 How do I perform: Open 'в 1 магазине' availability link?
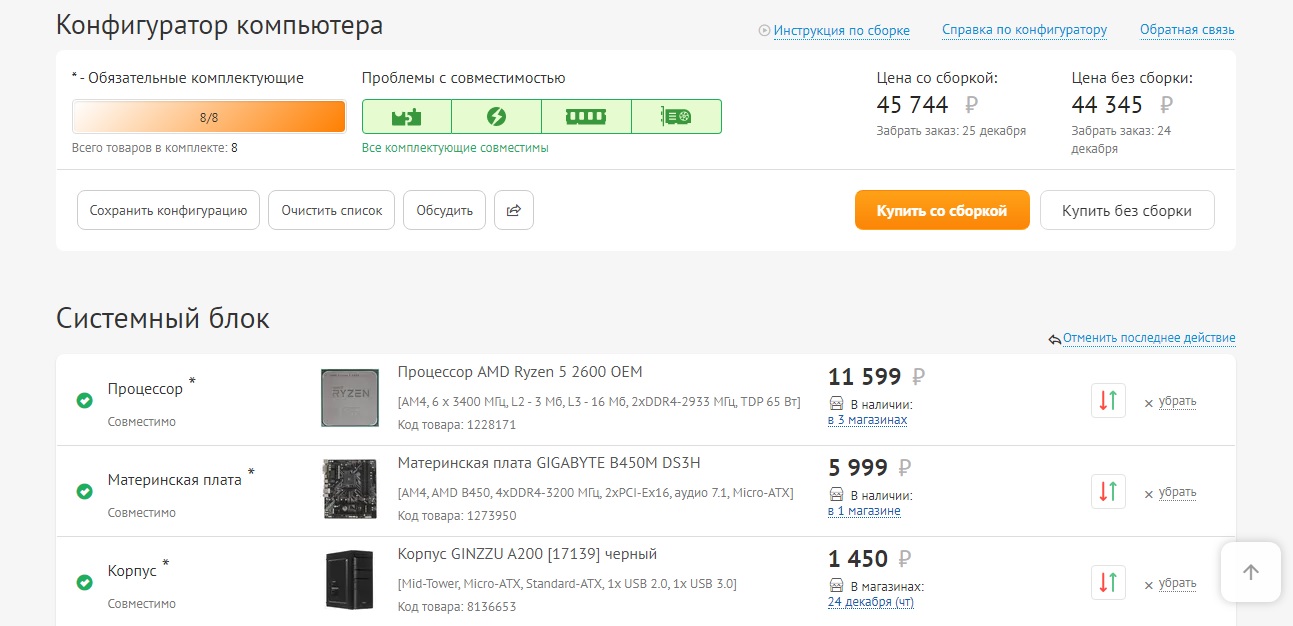[864, 511]
